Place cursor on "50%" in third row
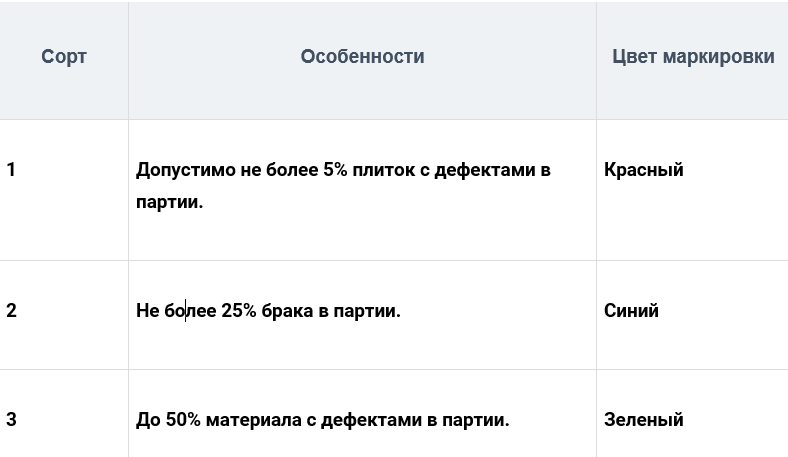The height and width of the screenshot is (457, 788). (184, 420)
